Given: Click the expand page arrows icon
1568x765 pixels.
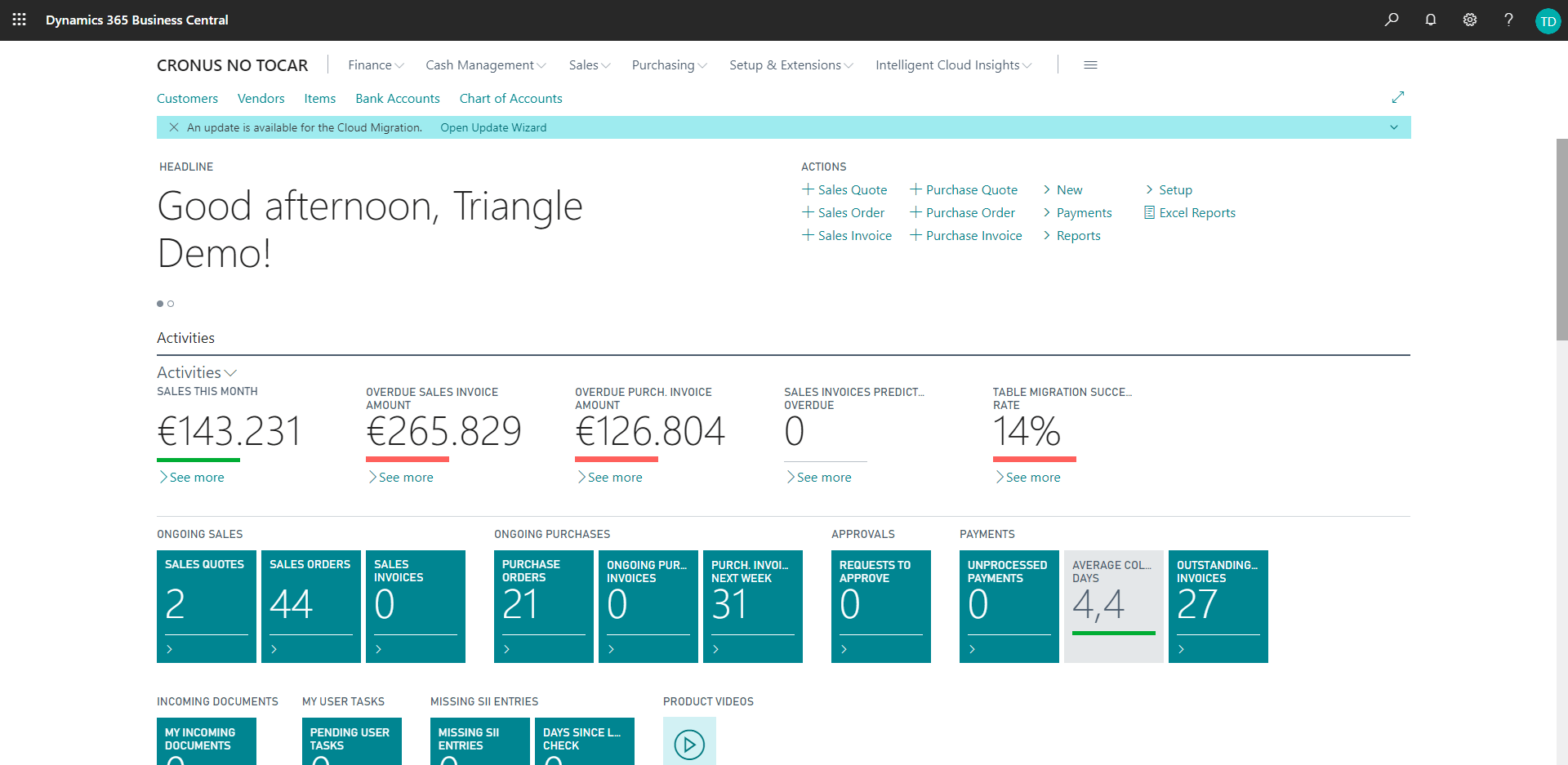Looking at the screenshot, I should click(1398, 97).
